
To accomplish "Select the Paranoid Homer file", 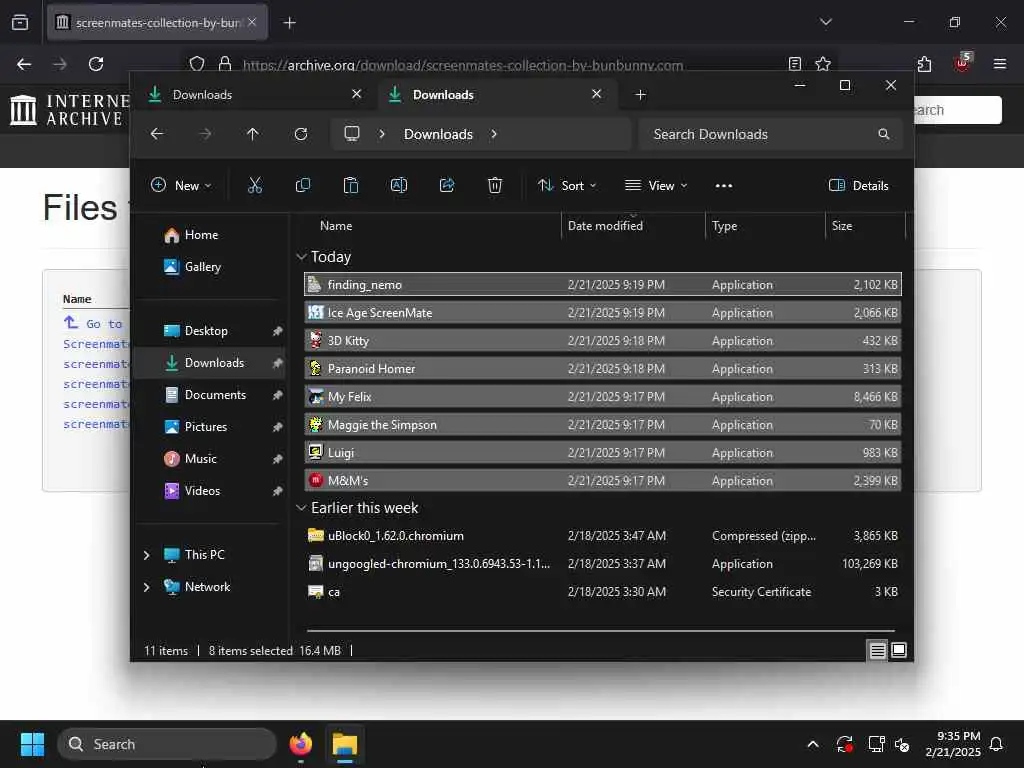I will [603, 368].
